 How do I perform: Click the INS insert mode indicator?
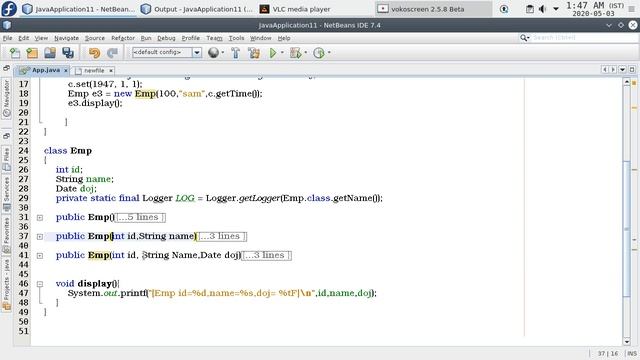pos(632,353)
